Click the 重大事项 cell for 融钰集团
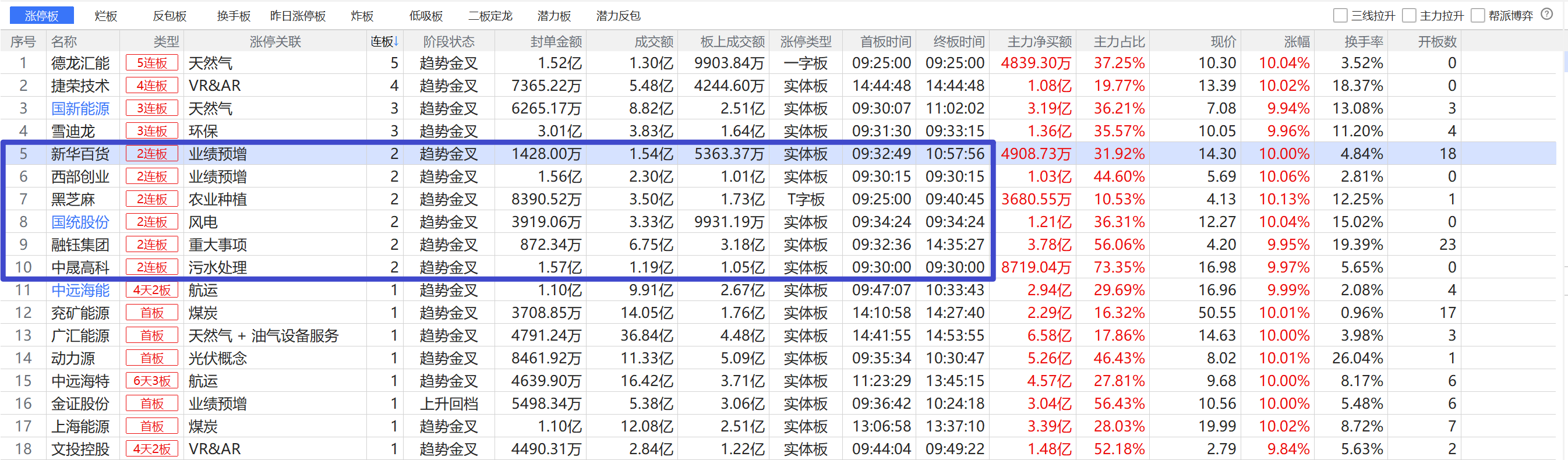Viewport: 1568px width, 460px height. coord(218,245)
